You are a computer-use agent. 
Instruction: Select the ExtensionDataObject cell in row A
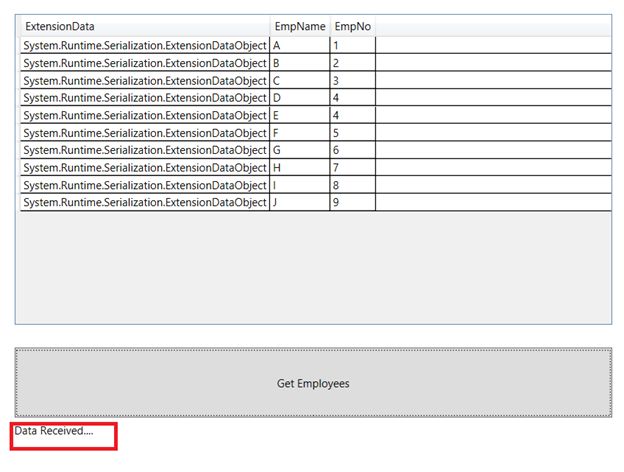tap(145, 45)
